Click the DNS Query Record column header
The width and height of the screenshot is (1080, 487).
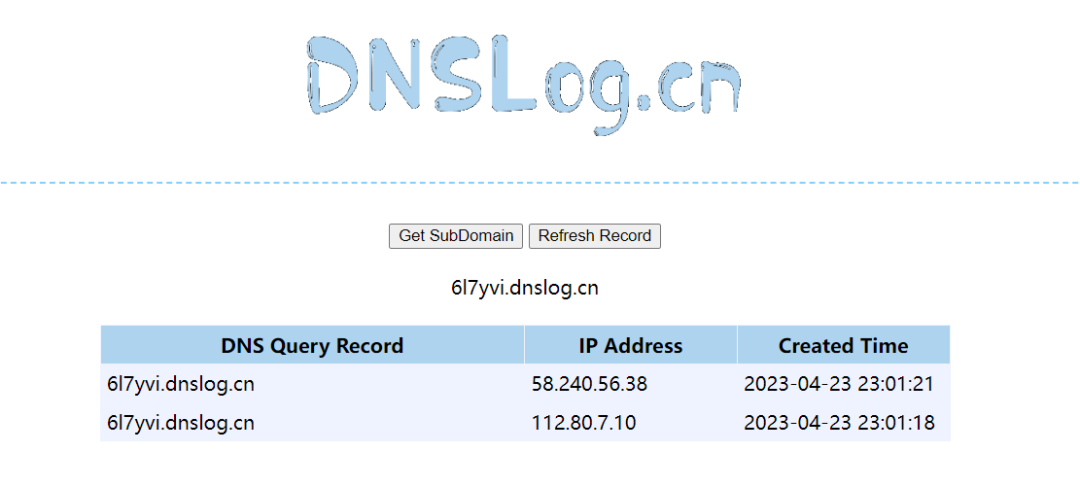pyautogui.click(x=312, y=345)
